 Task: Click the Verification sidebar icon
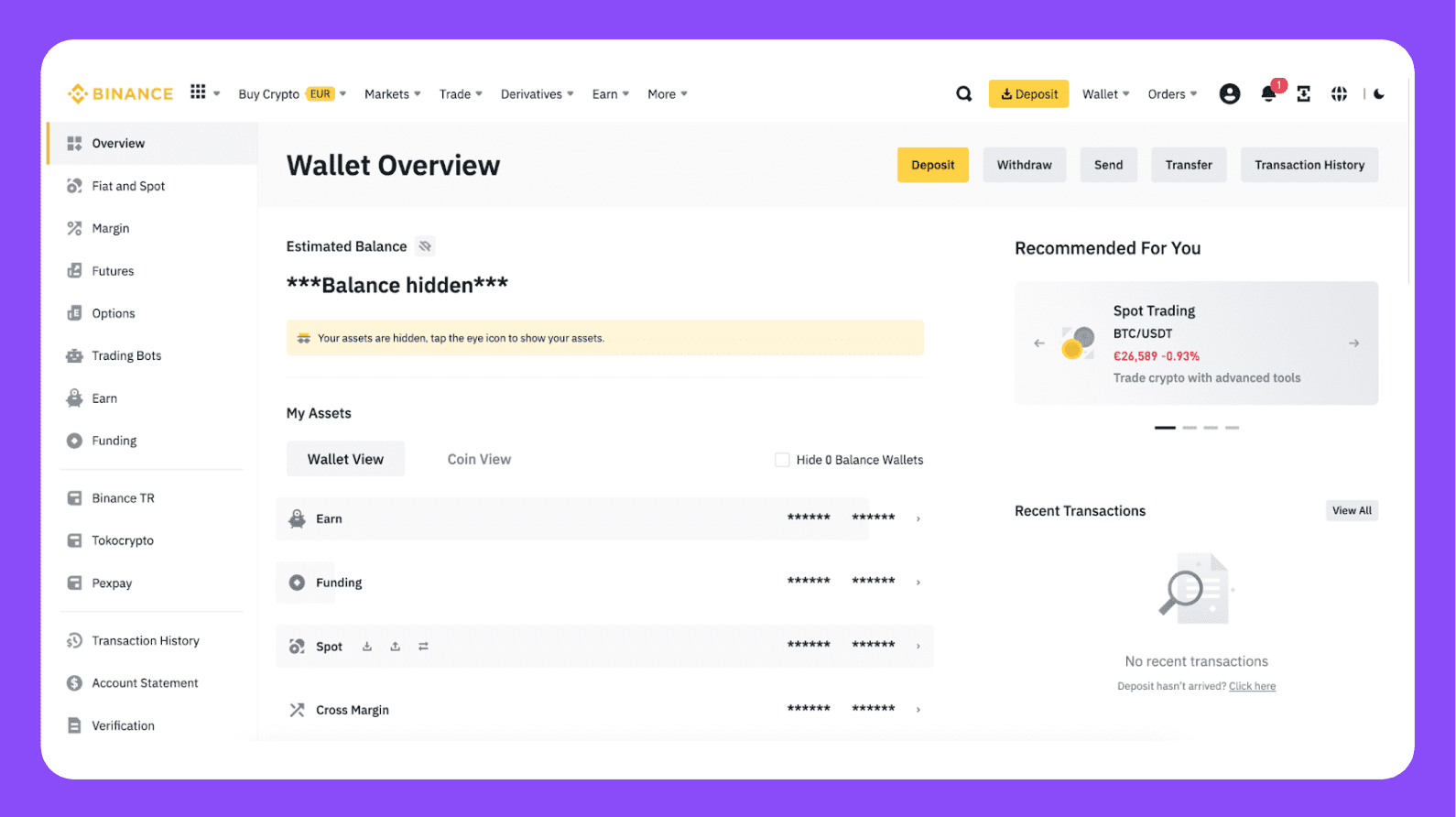74,725
